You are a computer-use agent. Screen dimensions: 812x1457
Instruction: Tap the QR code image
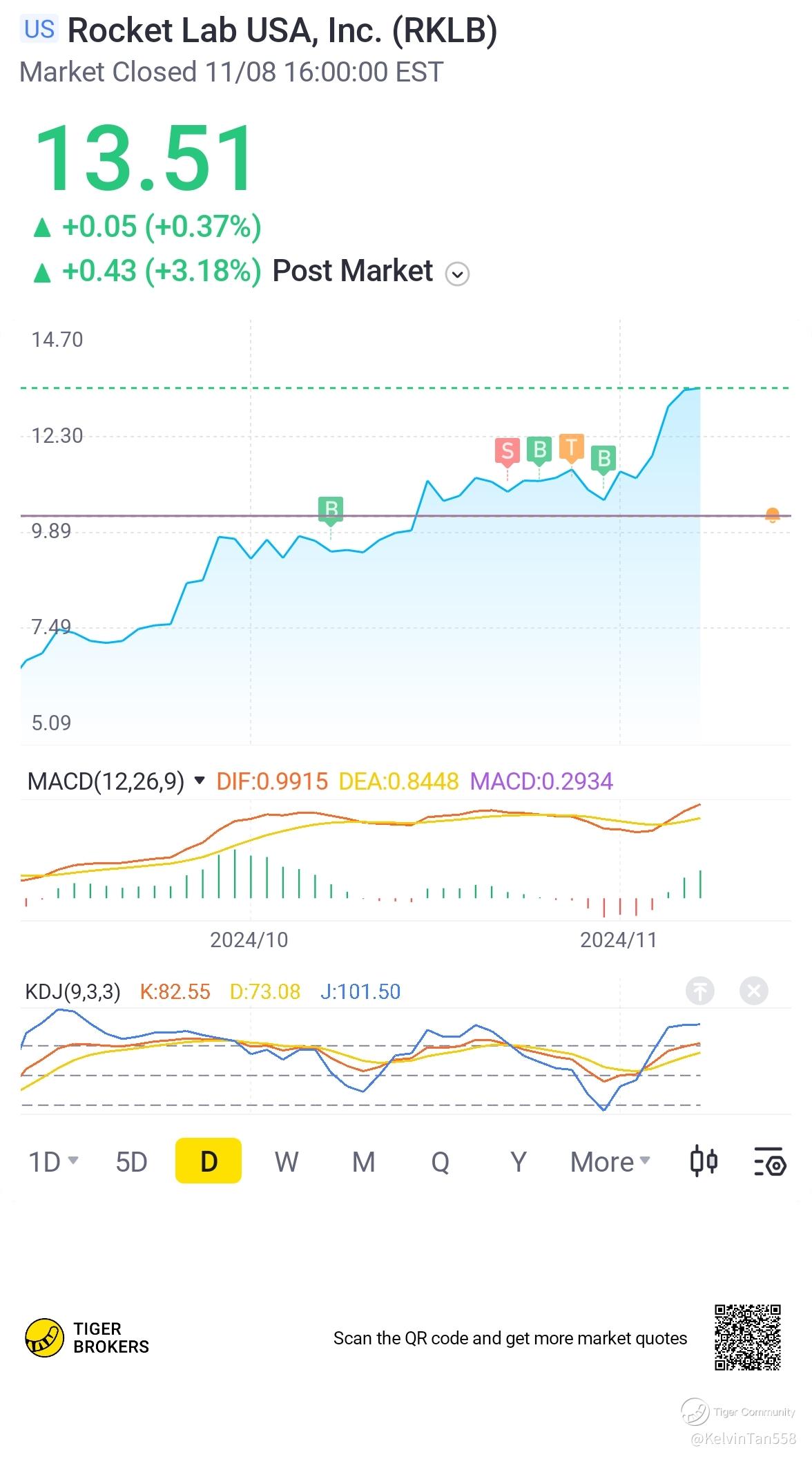click(748, 1337)
